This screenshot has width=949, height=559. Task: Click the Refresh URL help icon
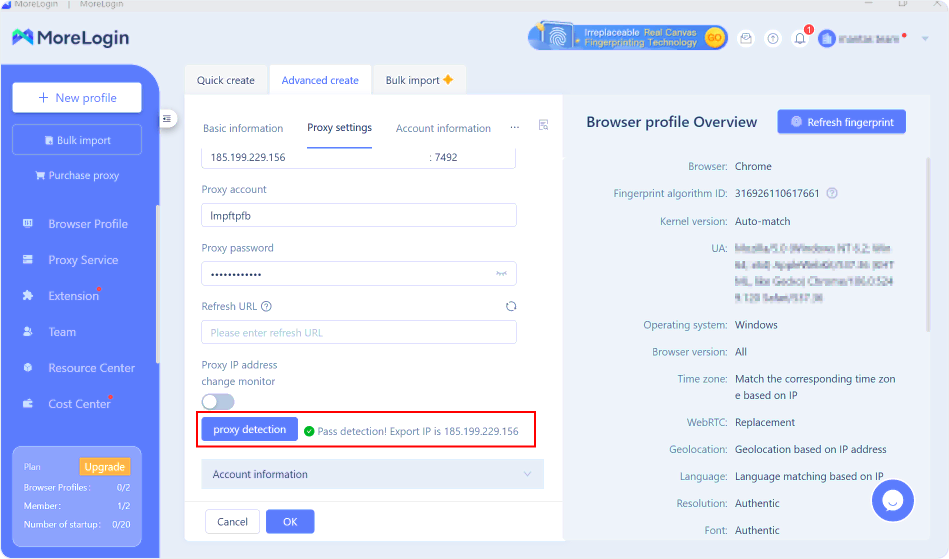tap(266, 306)
